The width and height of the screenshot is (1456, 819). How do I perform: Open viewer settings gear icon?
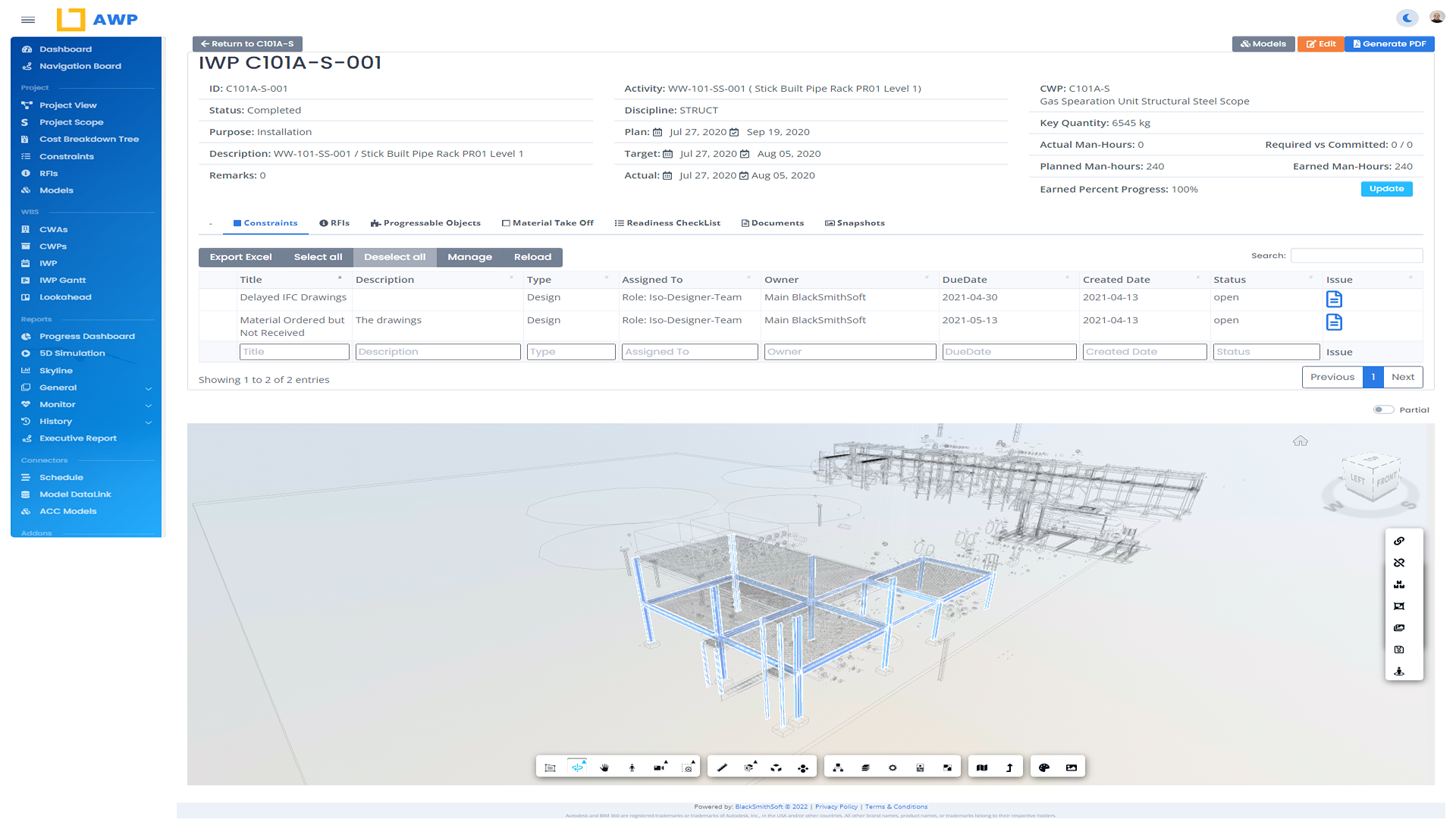coord(893,767)
